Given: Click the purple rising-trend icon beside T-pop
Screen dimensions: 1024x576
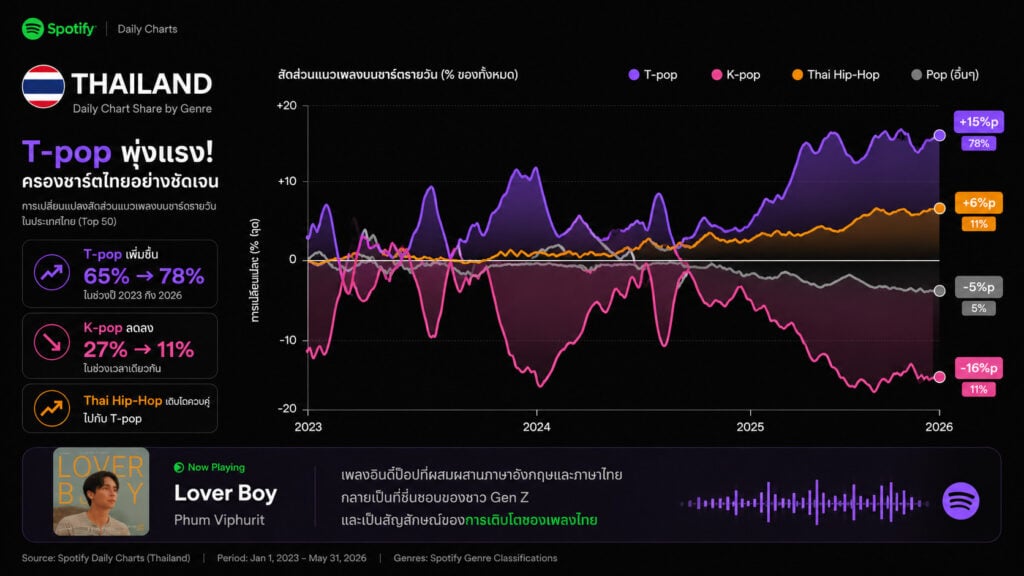Looking at the screenshot, I should [x=52, y=272].
